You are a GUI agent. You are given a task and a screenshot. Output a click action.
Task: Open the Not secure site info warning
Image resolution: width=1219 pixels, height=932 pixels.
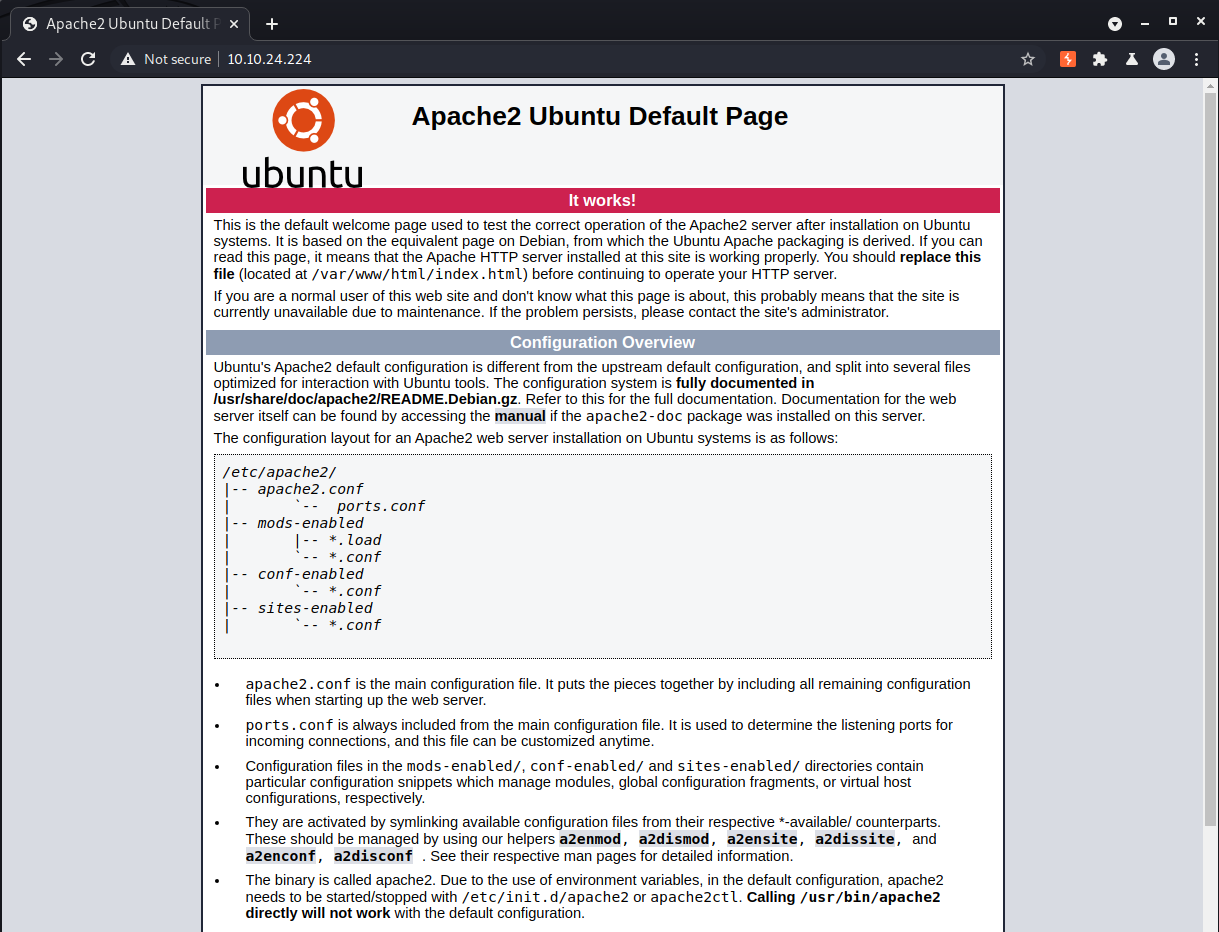pyautogui.click(x=166, y=59)
